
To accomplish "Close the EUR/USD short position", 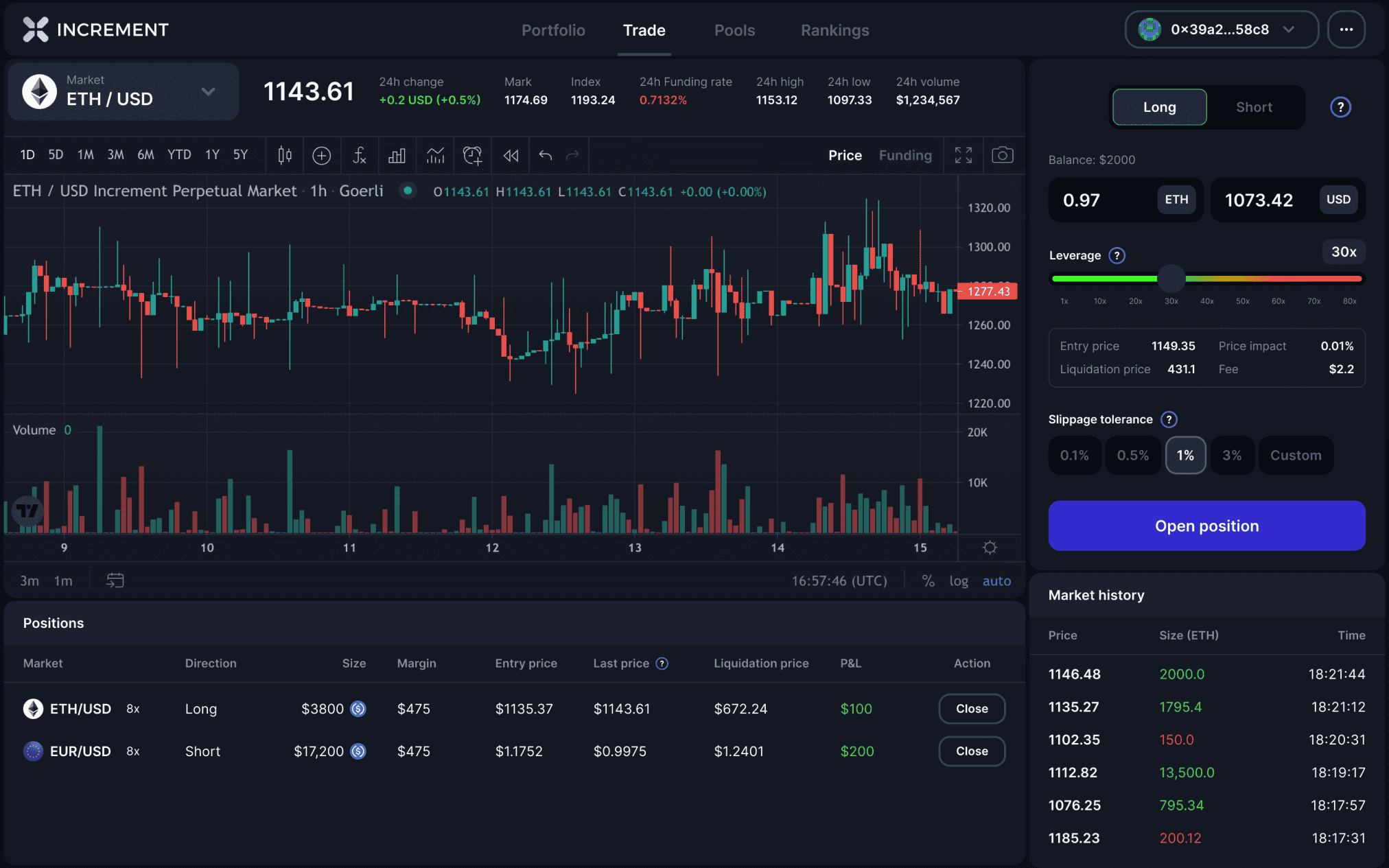I will point(972,751).
